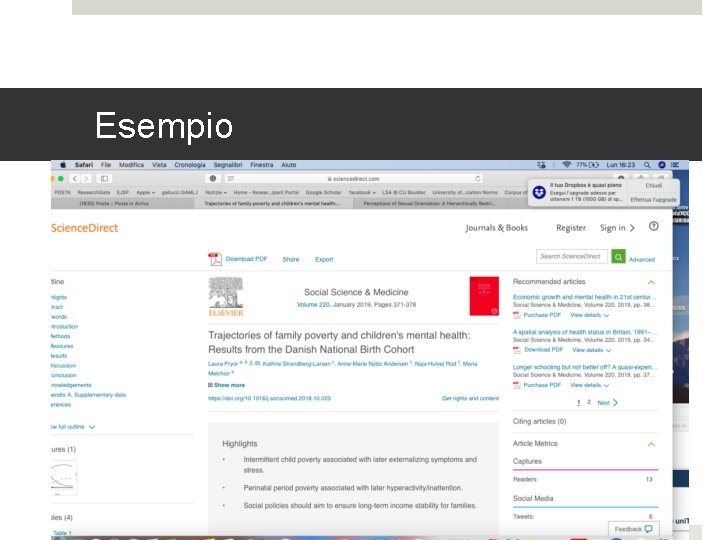The width and height of the screenshot is (720, 540).
Task: Open the ResearchGate bookmark
Action: tap(94, 192)
